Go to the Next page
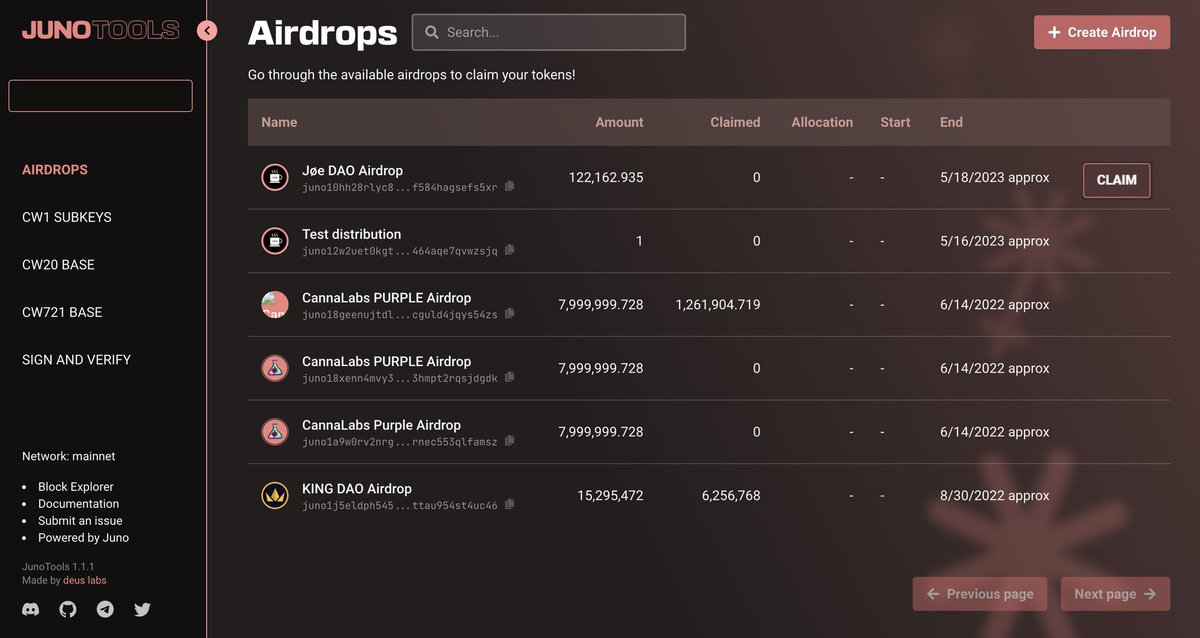 coord(1115,594)
